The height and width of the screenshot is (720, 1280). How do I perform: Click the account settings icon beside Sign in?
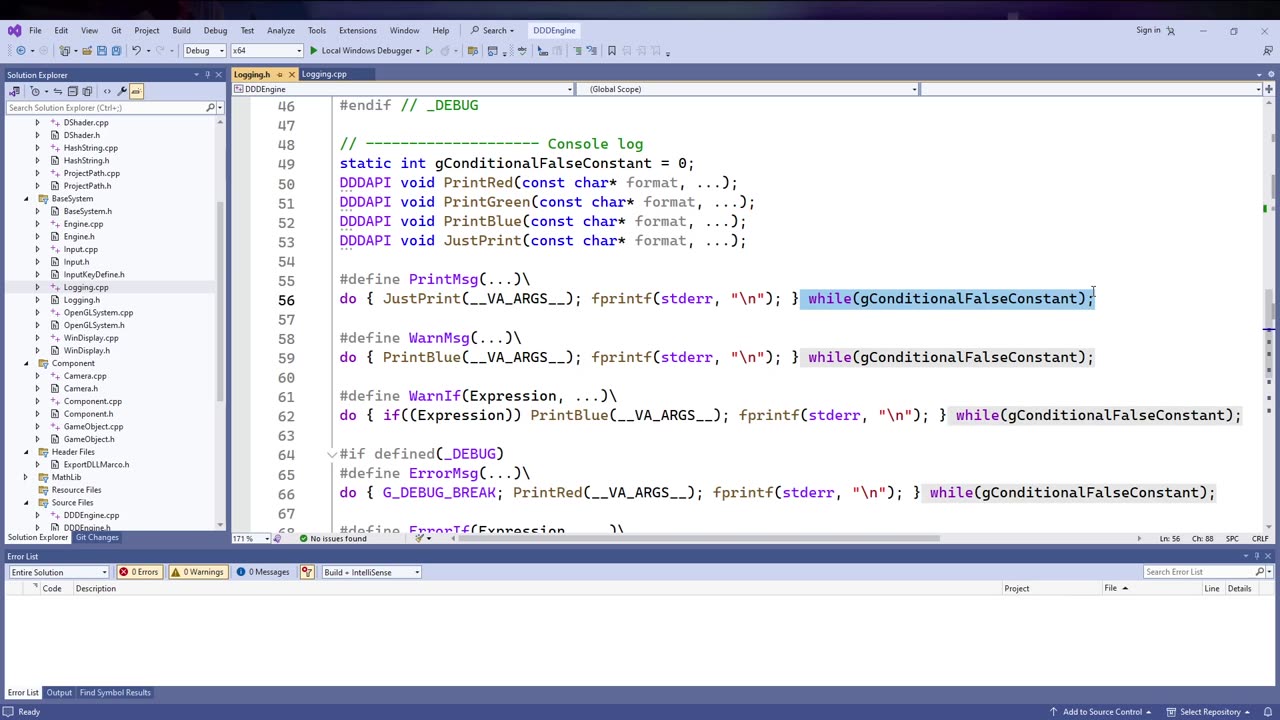tap(1171, 30)
